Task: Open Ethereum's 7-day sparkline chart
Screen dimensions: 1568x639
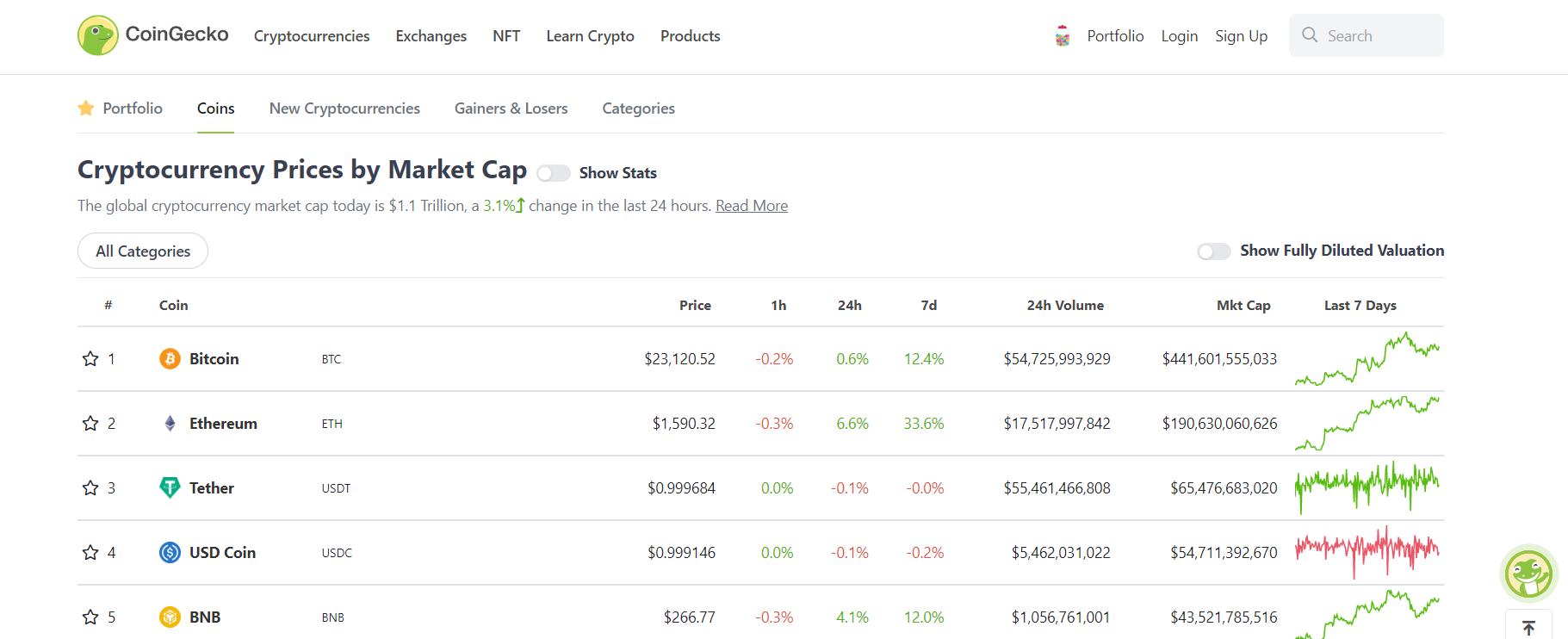Action: (x=1367, y=423)
